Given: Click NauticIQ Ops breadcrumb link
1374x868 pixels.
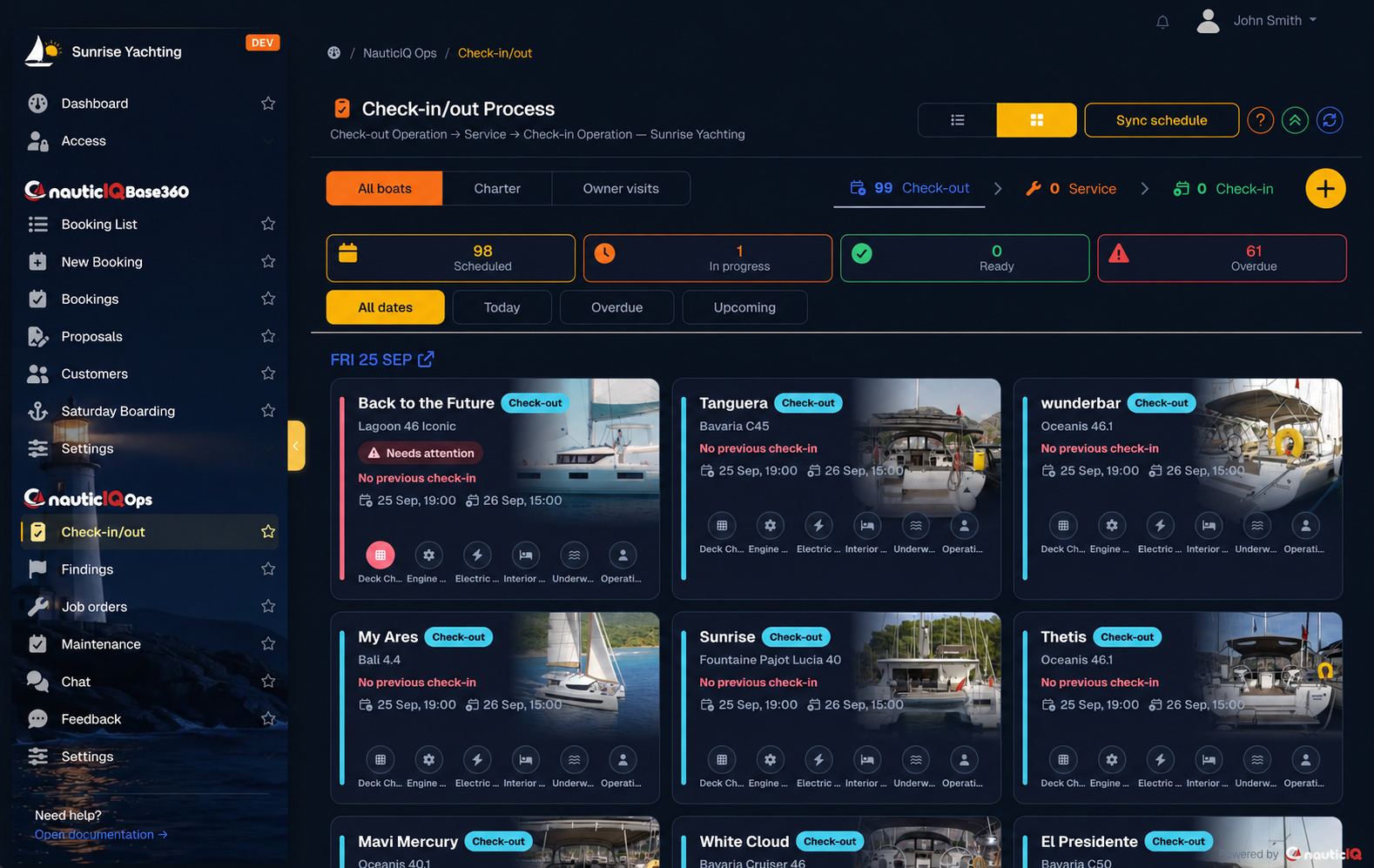Looking at the screenshot, I should click(x=400, y=53).
